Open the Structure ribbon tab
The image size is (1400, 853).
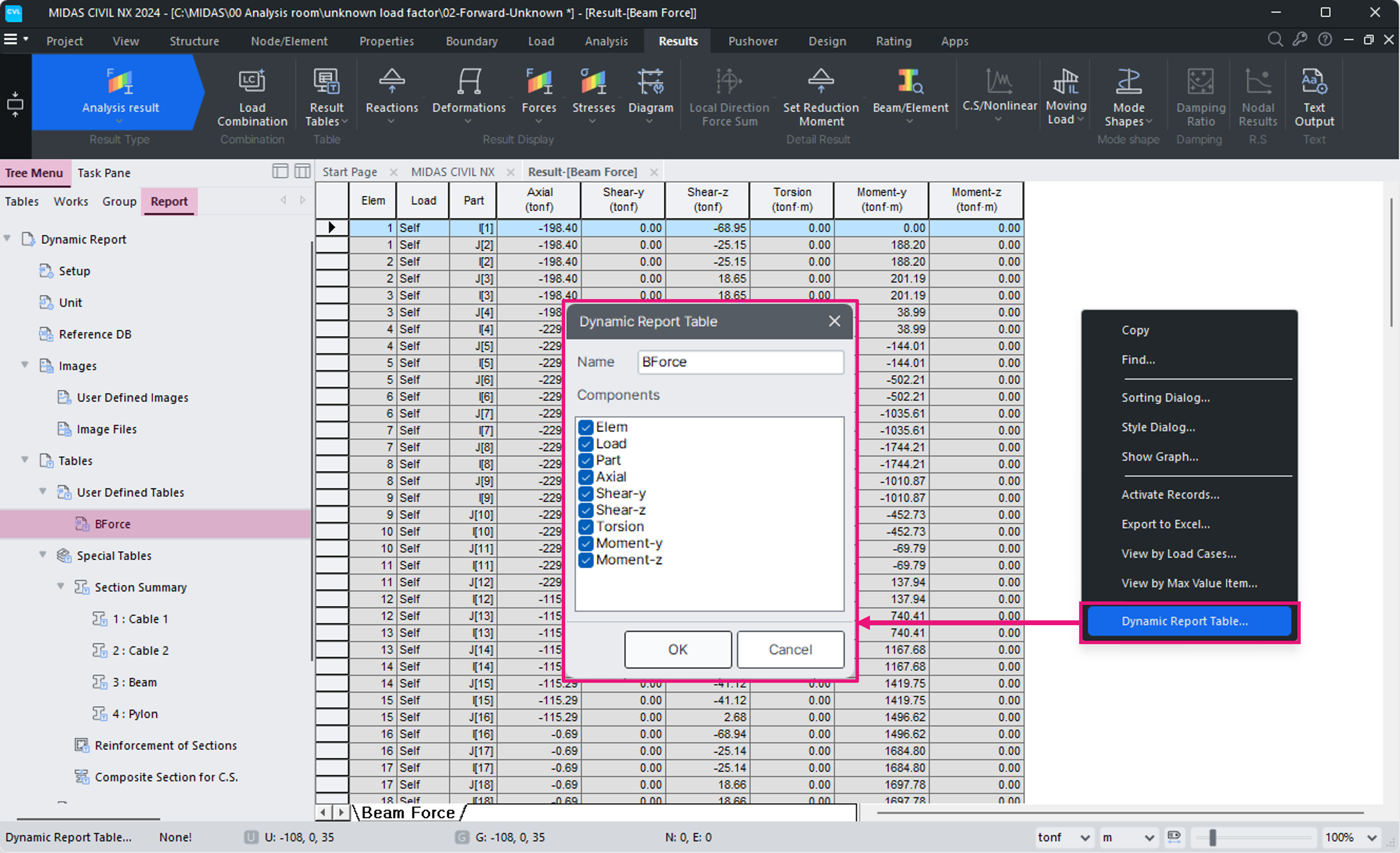[x=194, y=41]
